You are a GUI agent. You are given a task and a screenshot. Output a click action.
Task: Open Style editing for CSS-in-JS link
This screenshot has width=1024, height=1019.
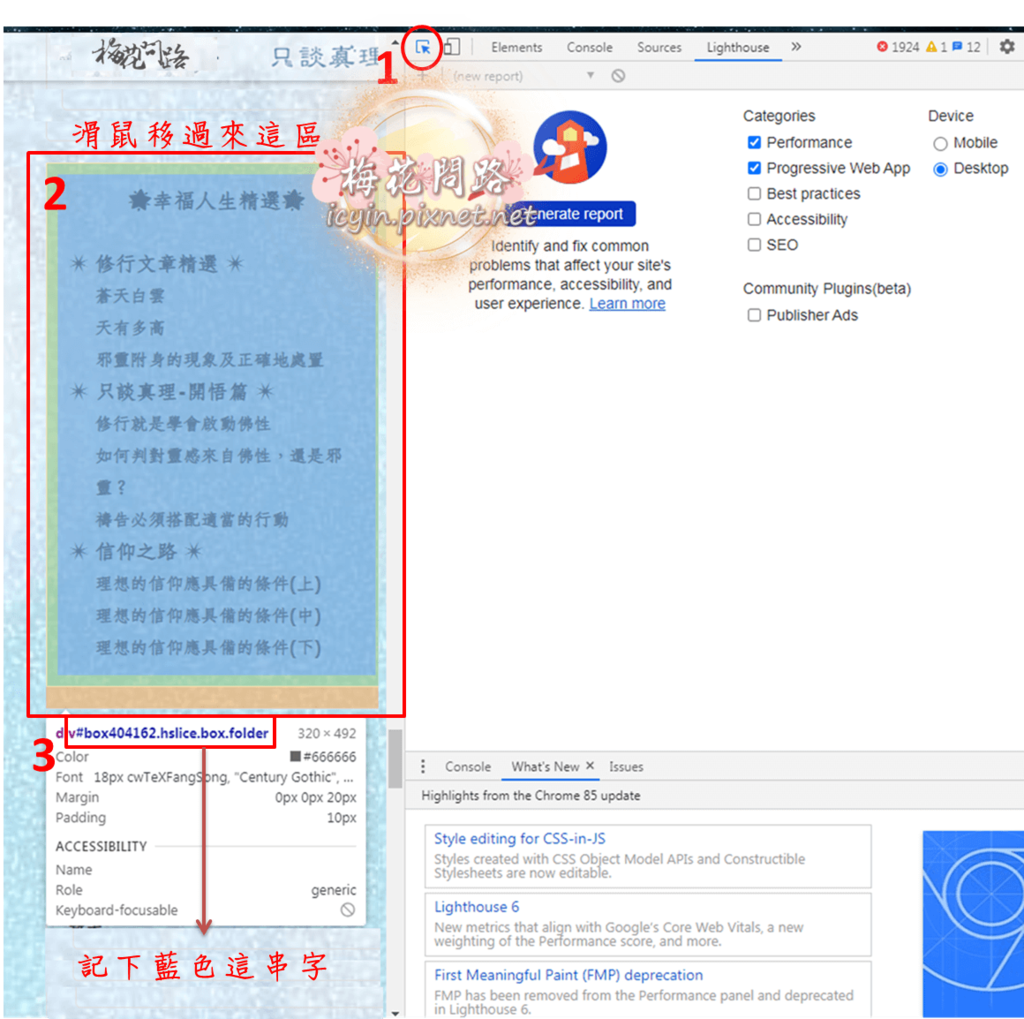click(x=520, y=838)
